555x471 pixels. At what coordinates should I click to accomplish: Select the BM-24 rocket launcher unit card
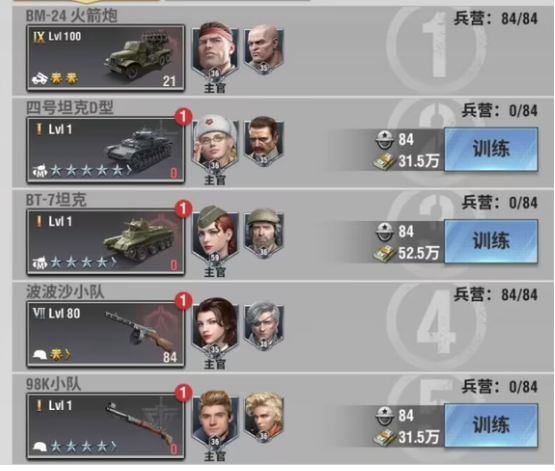click(105, 58)
